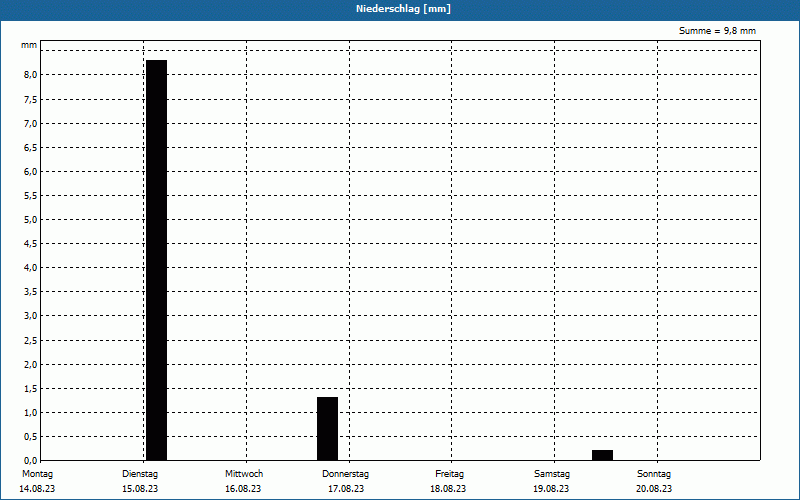Screen dimensions: 800x500
Task: Click the Samstag day label
Action: [x=552, y=473]
